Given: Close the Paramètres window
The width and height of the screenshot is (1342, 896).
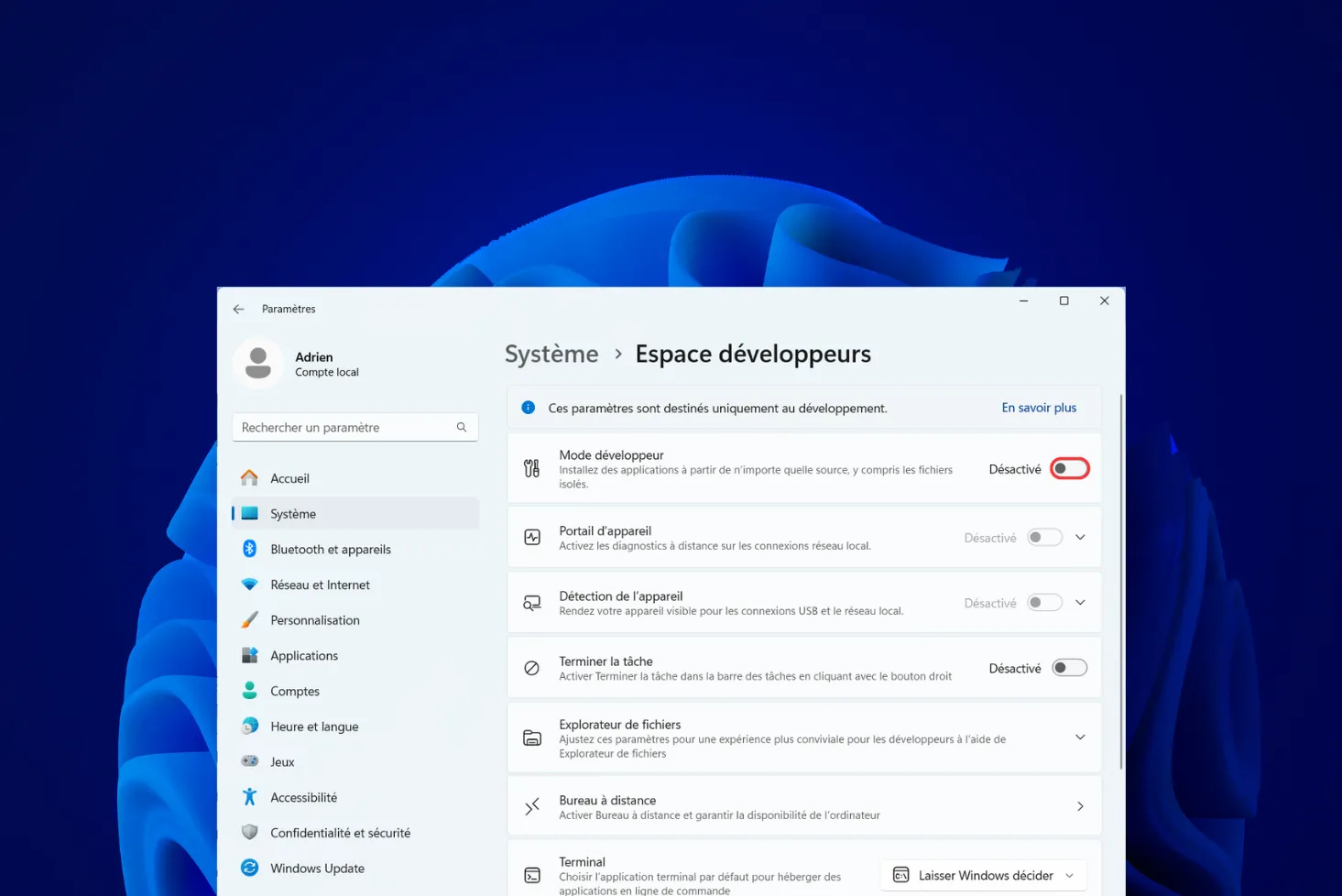Looking at the screenshot, I should click(x=1105, y=300).
